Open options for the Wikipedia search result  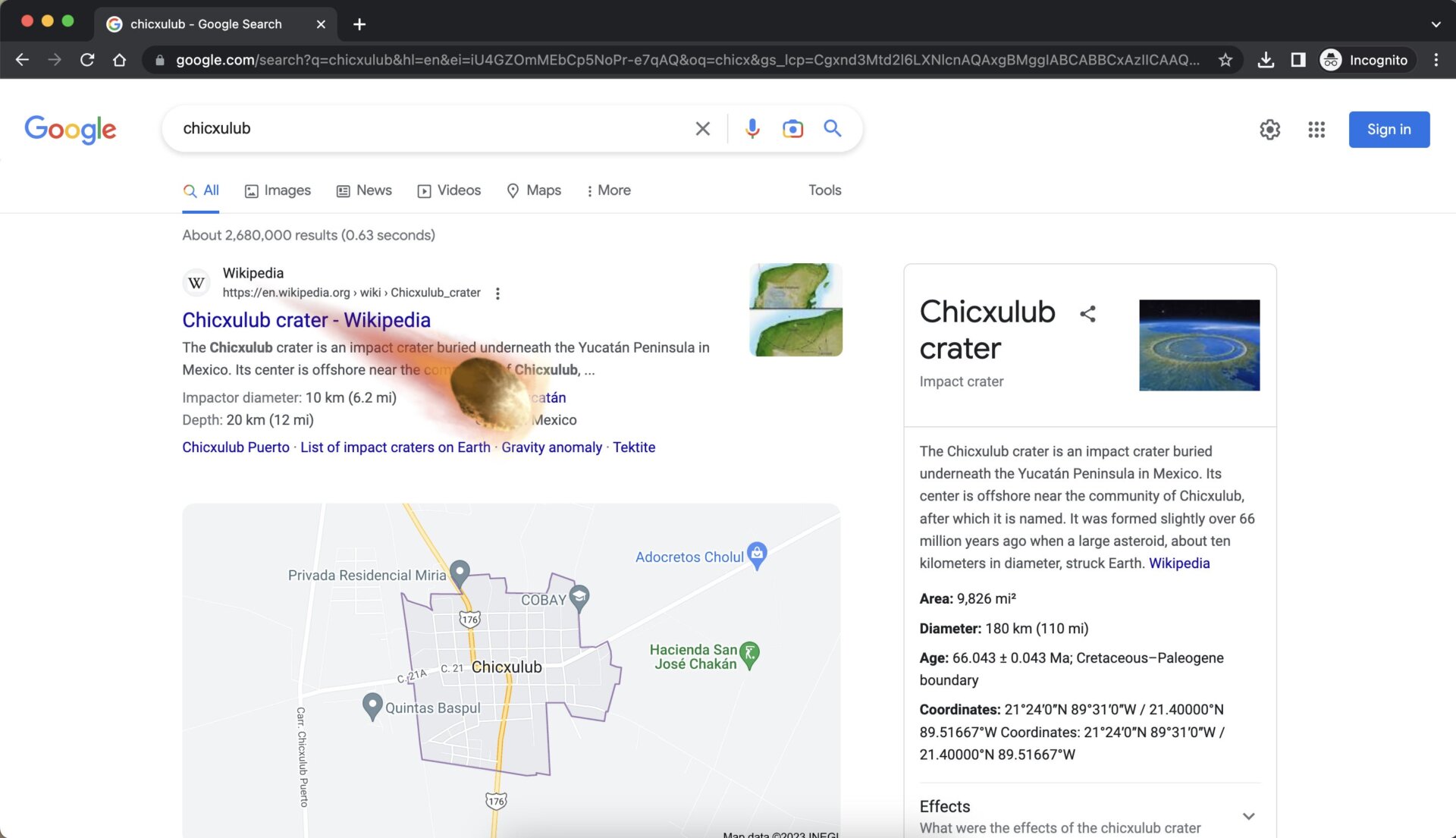(497, 293)
